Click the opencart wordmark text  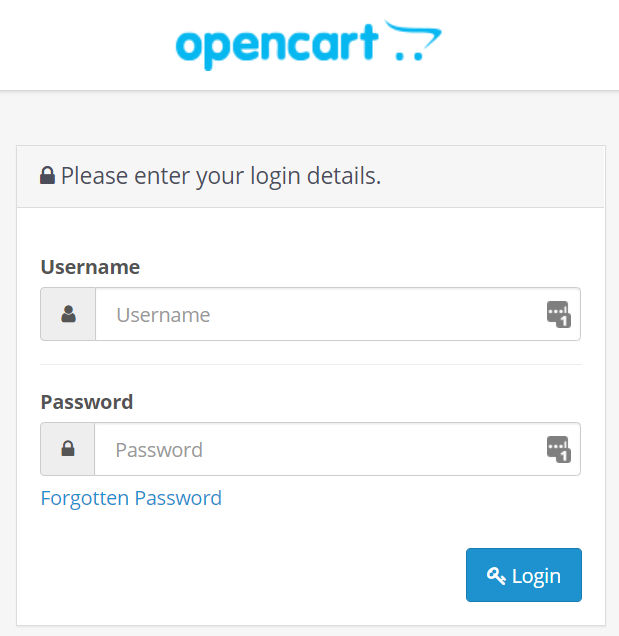(276, 44)
